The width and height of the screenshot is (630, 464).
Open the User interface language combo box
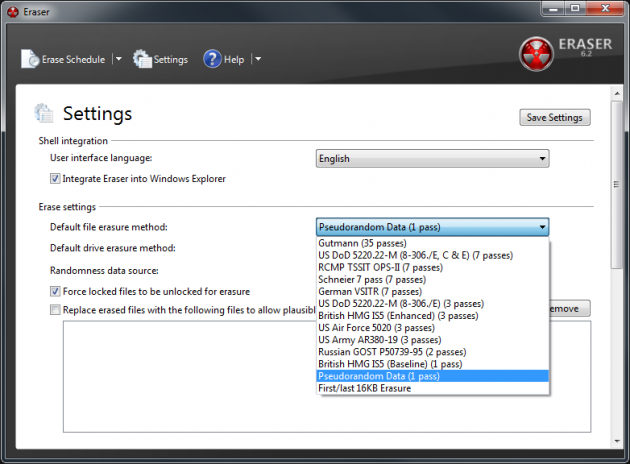coord(432,159)
